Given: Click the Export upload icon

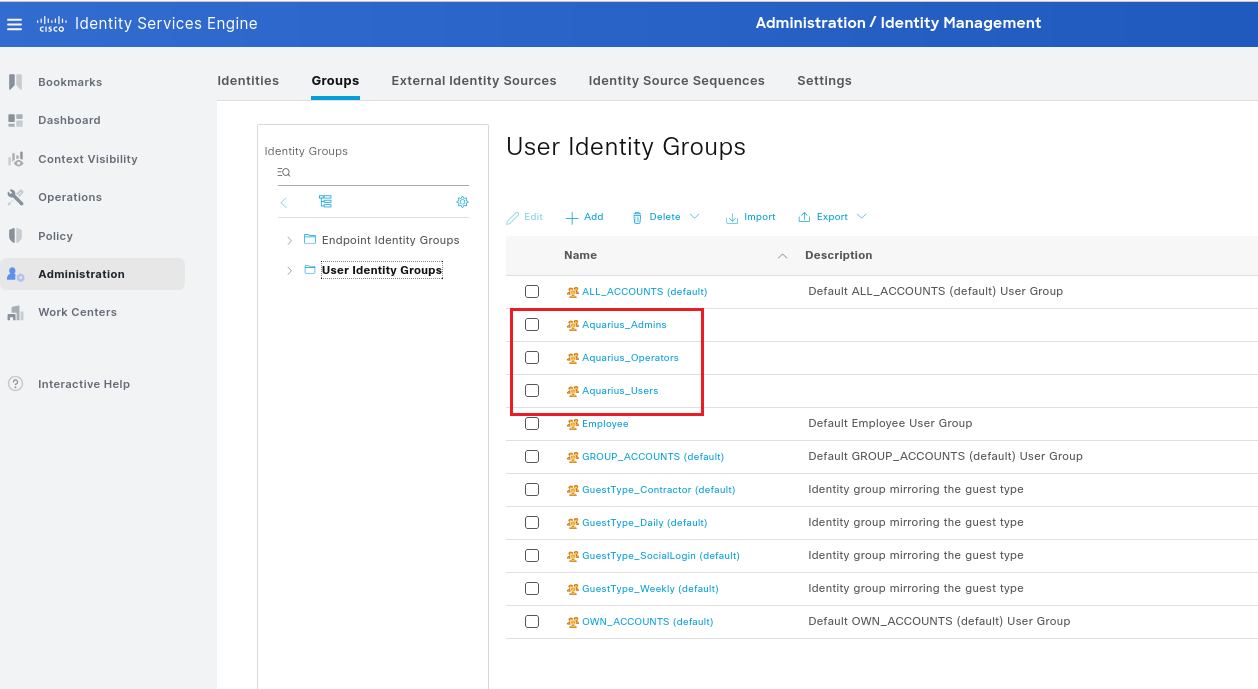Looking at the screenshot, I should (804, 217).
